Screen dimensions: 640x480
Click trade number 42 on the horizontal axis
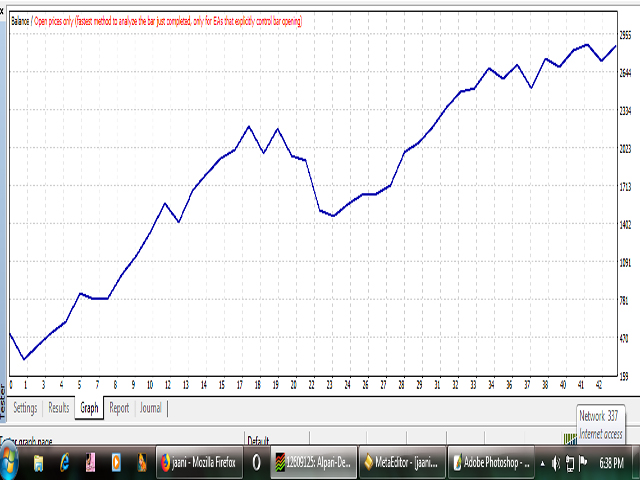(599, 385)
